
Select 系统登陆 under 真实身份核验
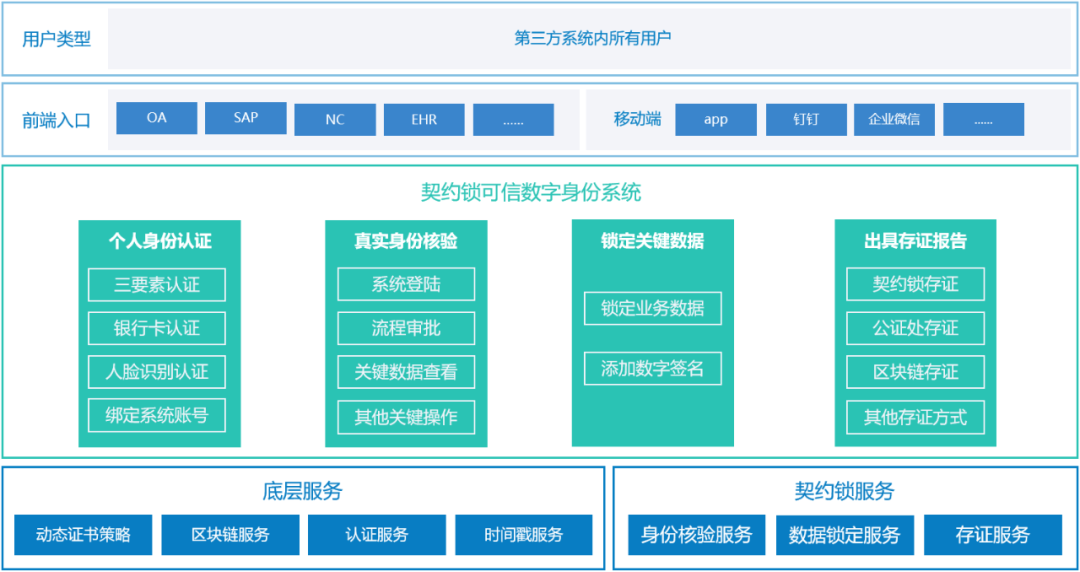pos(406,285)
